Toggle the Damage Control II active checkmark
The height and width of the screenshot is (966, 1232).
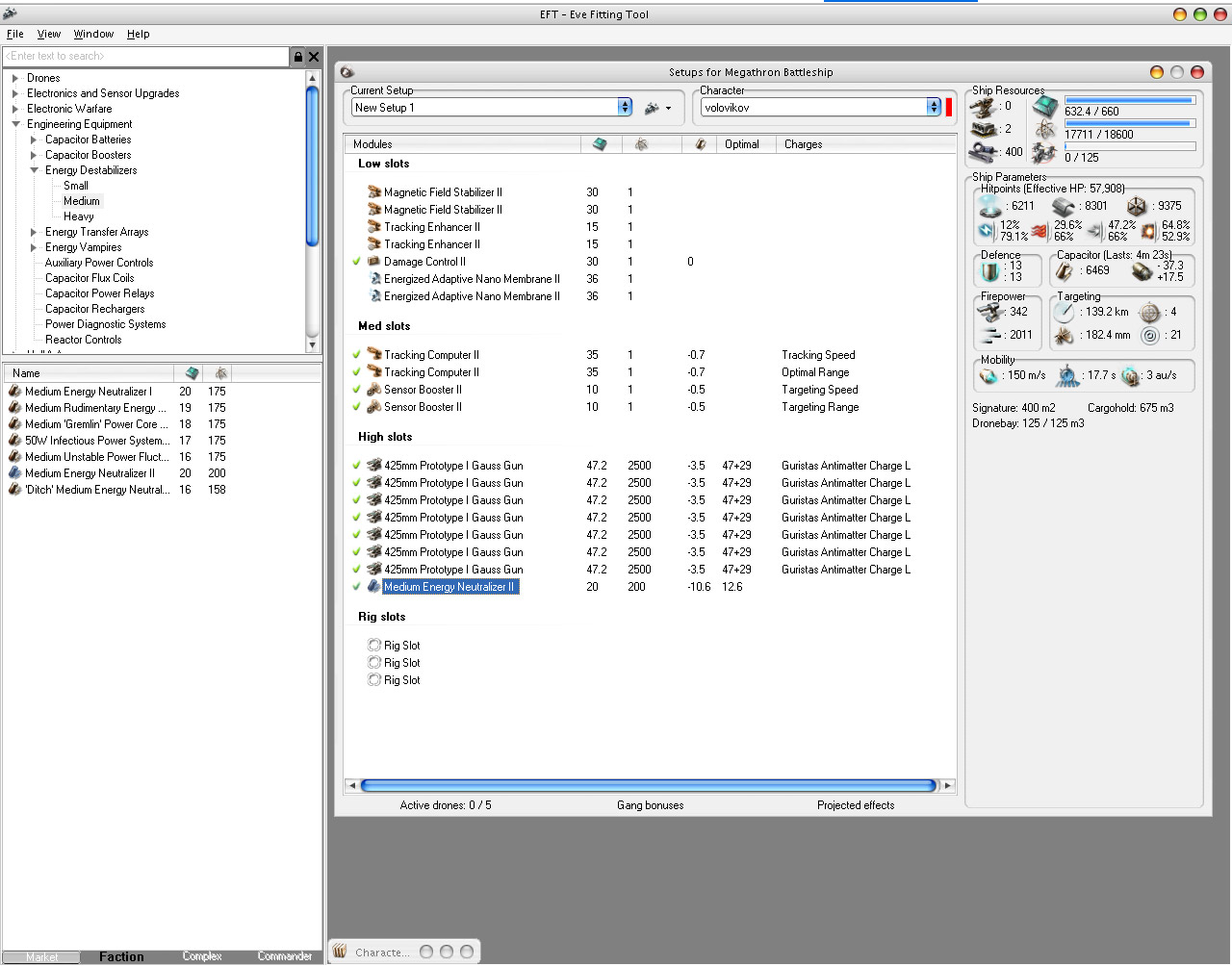coord(357,262)
